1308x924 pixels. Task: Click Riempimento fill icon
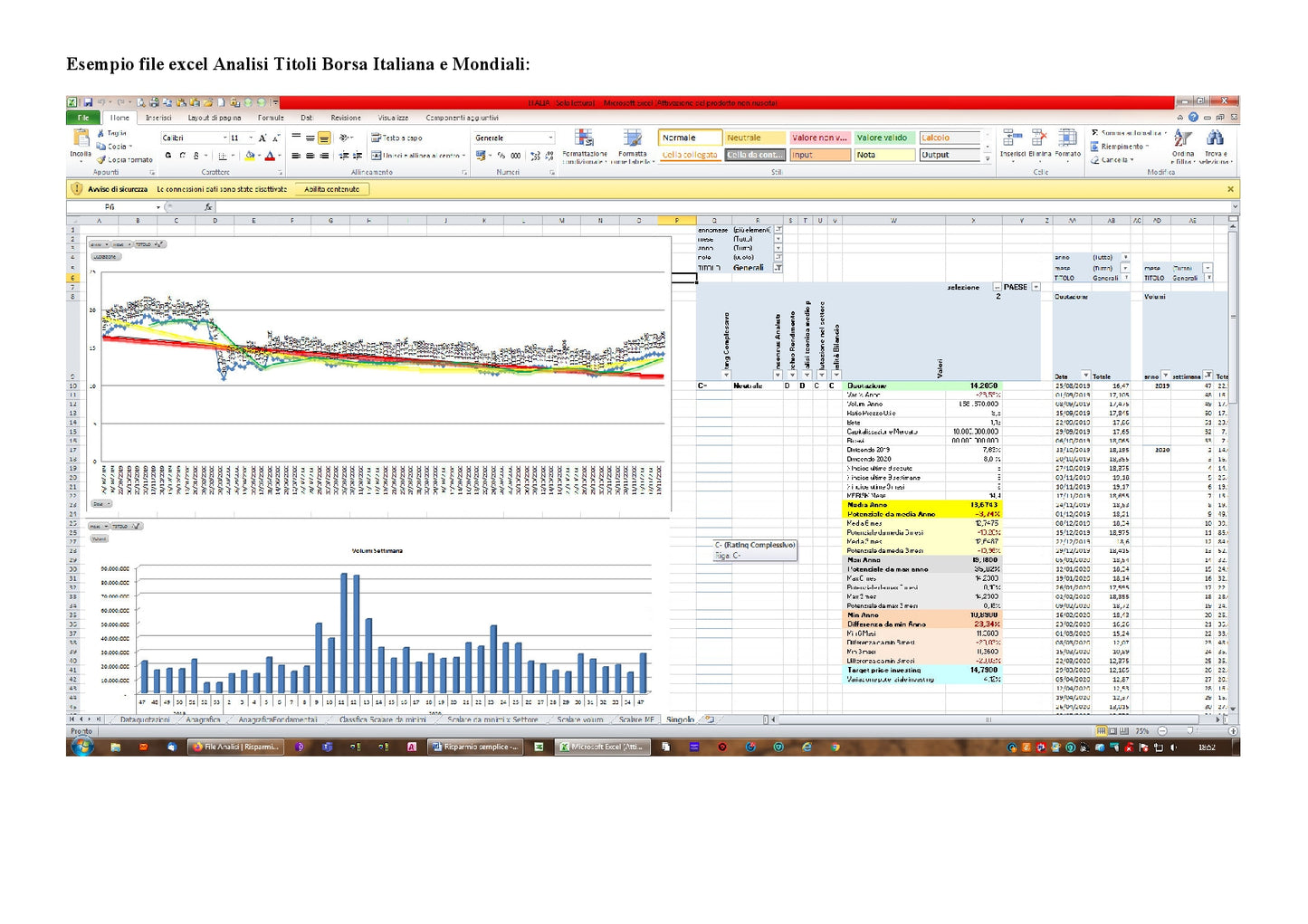pos(1095,146)
